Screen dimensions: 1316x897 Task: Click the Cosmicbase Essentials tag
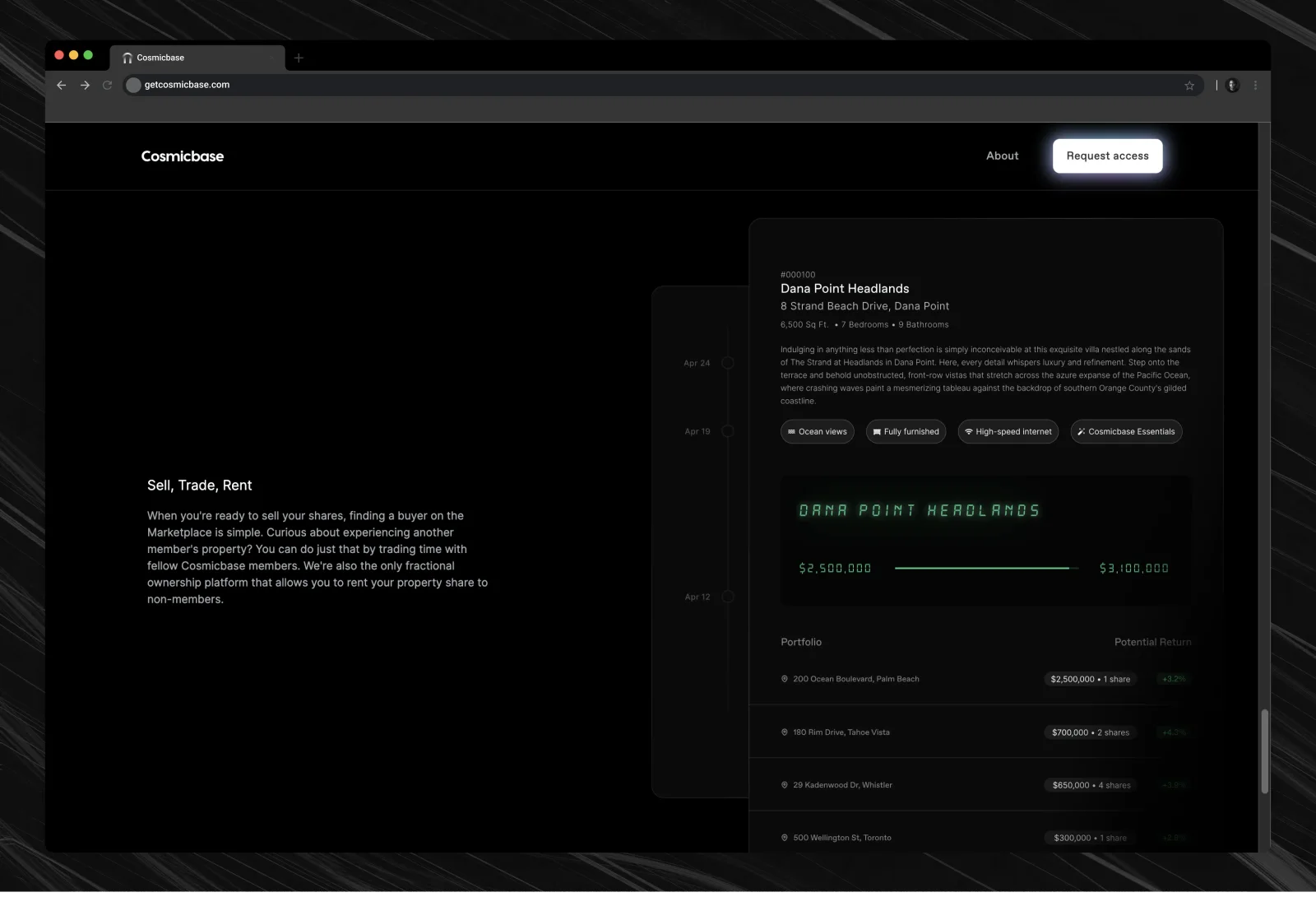pos(1126,432)
